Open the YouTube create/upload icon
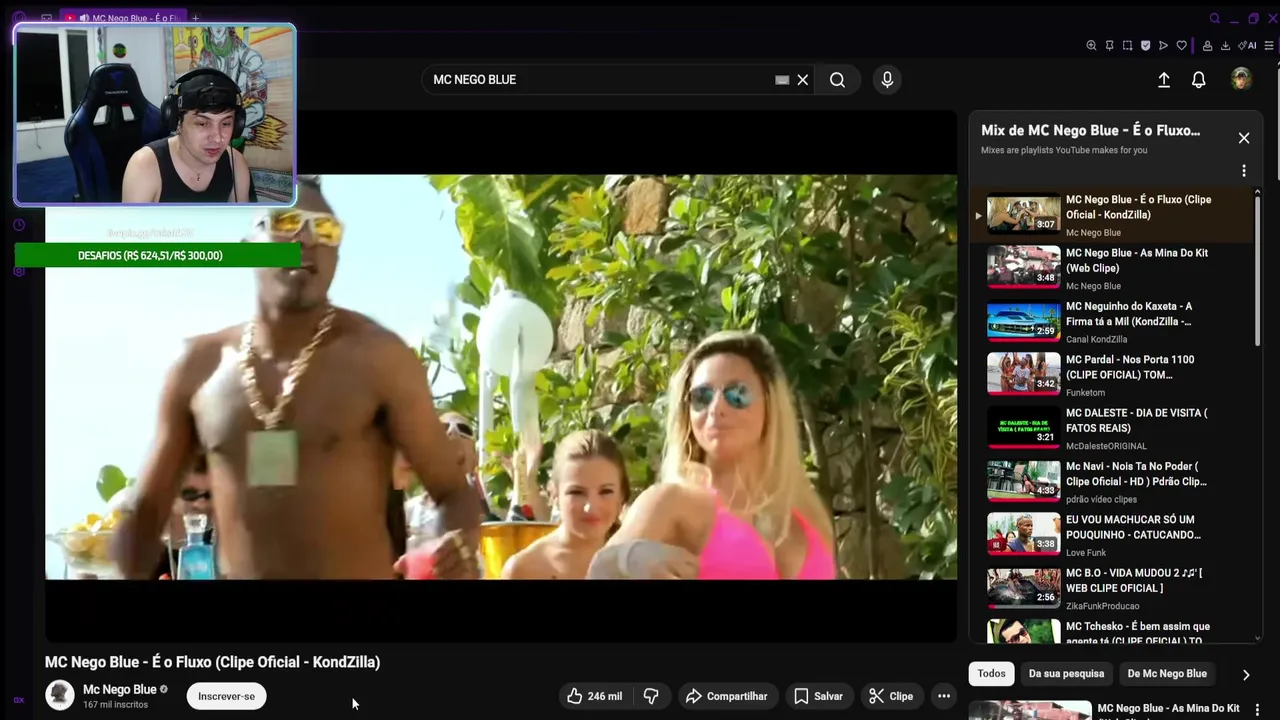This screenshot has height=720, width=1280. coord(1164,80)
